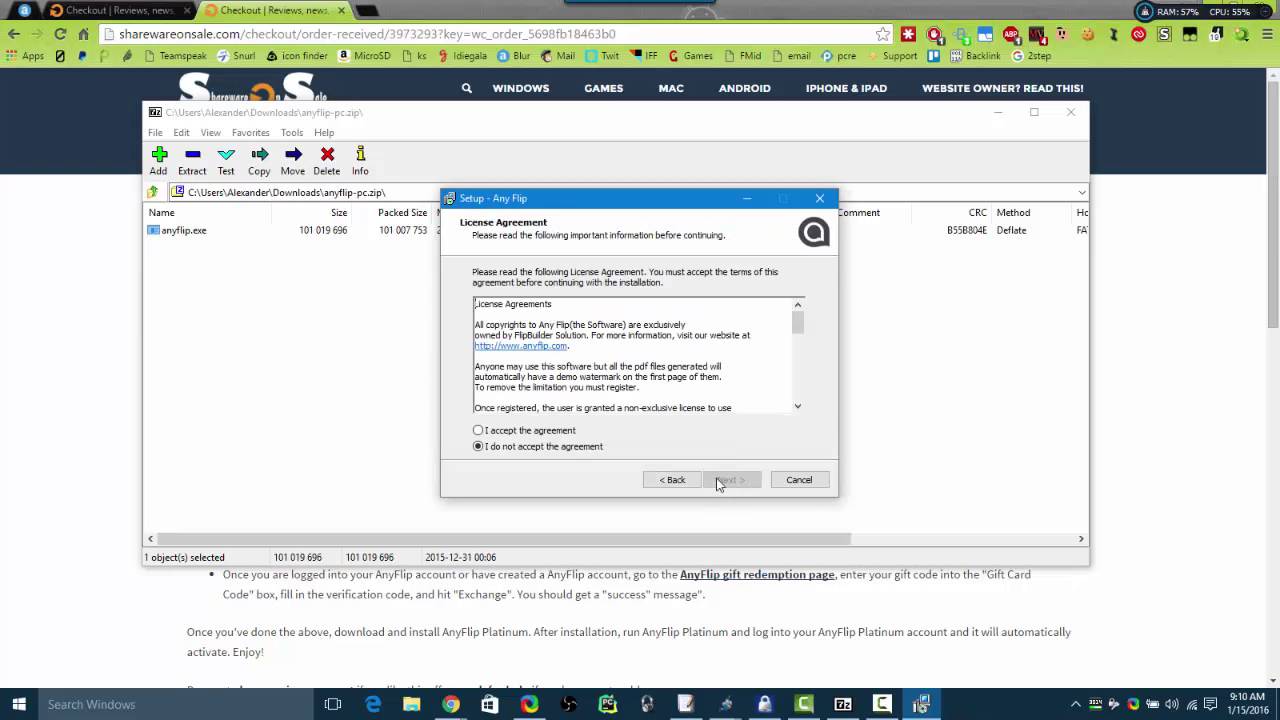
Task: Open File Explorer from taskbar
Action: coord(411,704)
